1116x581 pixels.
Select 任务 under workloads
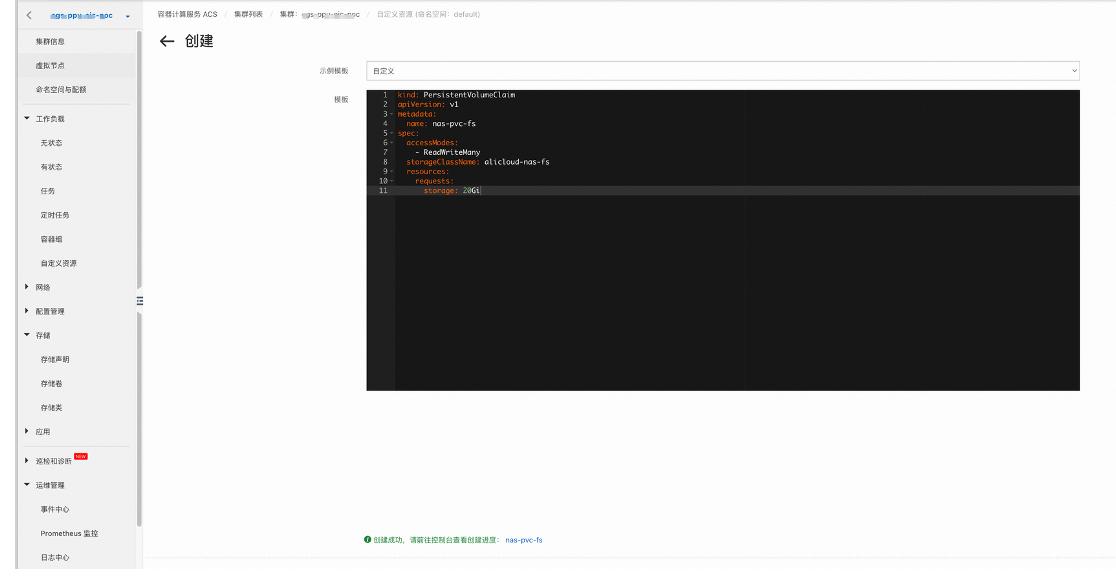click(48, 192)
